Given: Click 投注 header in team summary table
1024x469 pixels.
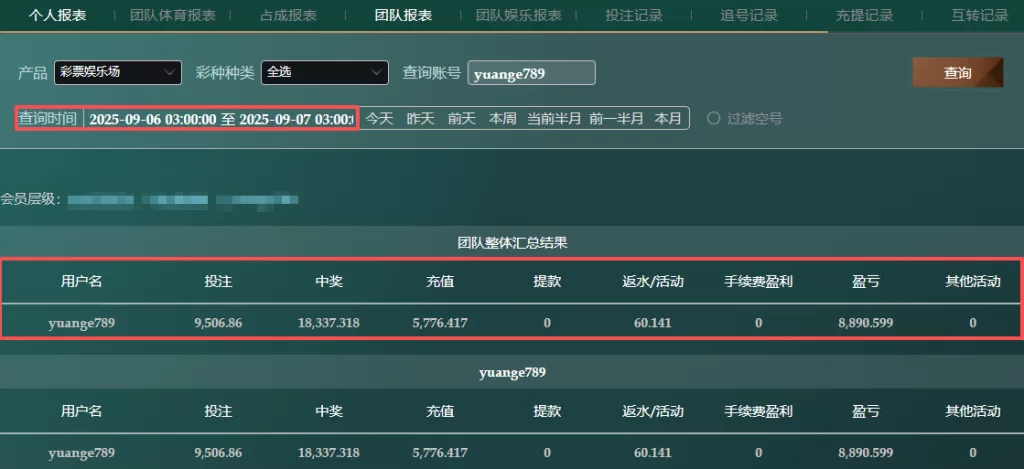Looking at the screenshot, I should 218,282.
